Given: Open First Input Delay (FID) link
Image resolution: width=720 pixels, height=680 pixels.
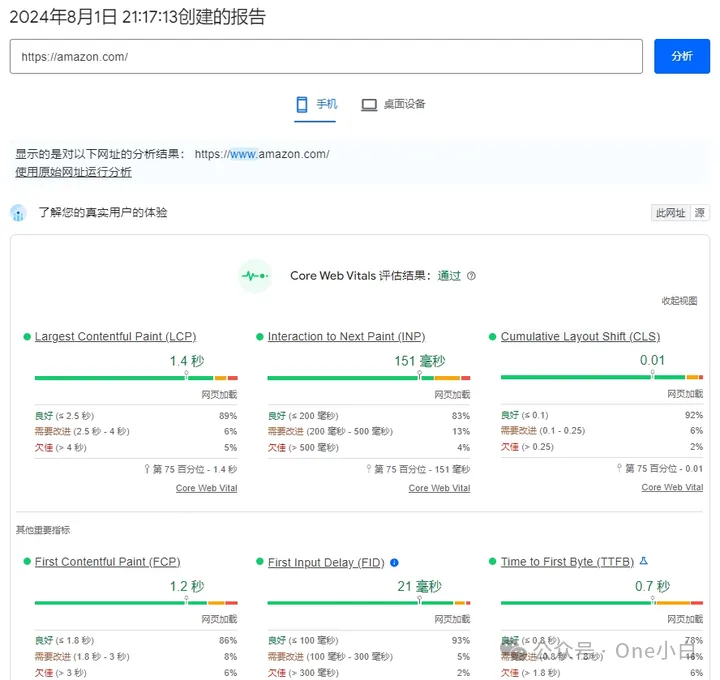Looking at the screenshot, I should click(x=326, y=562).
